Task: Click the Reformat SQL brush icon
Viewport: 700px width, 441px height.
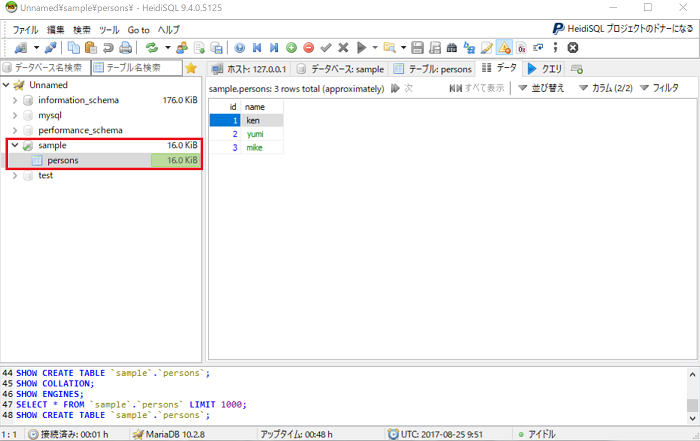Action: point(487,48)
